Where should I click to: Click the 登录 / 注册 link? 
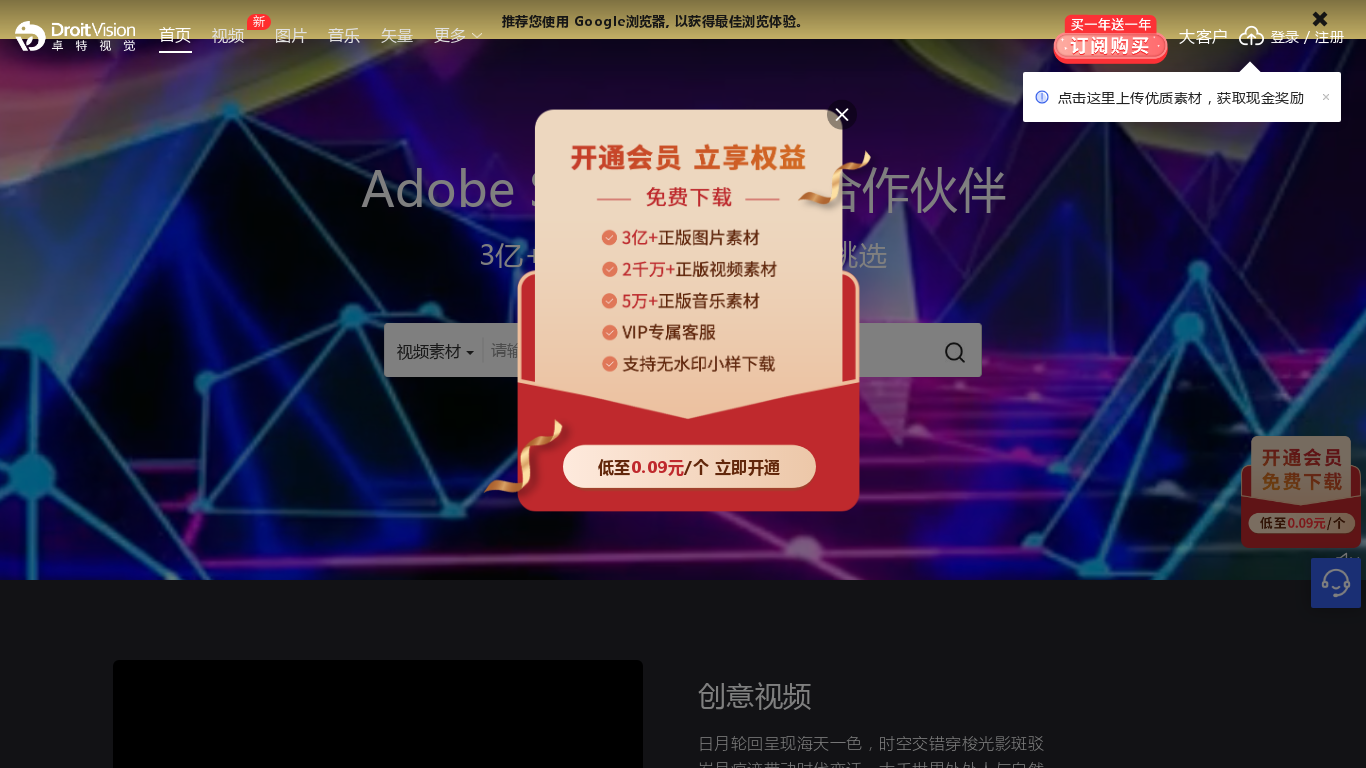tap(1307, 37)
